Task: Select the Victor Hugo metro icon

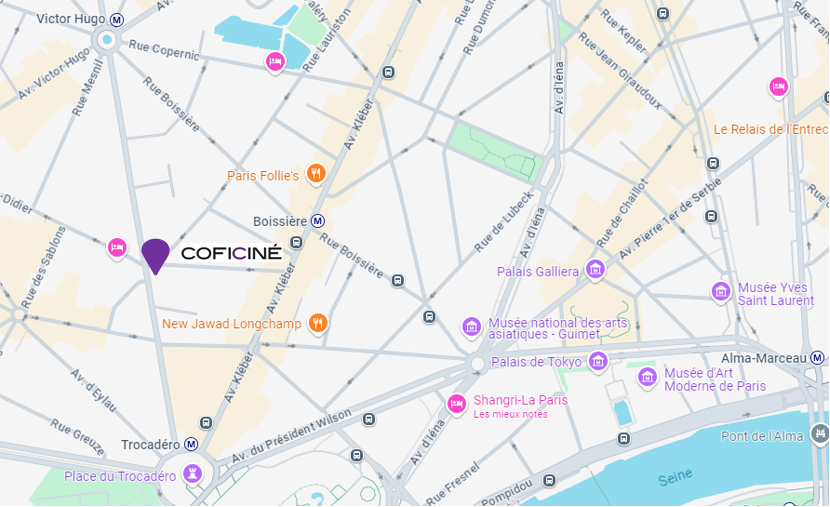Action: click(117, 20)
